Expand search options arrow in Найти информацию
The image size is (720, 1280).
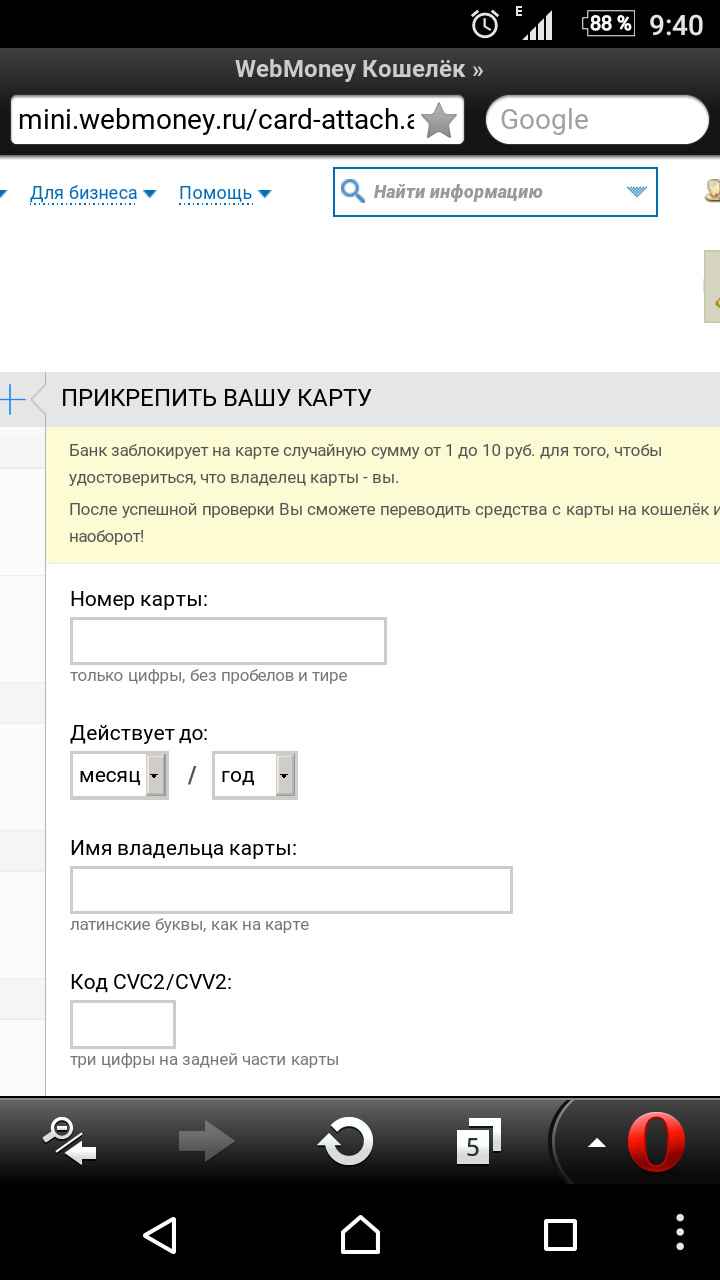click(636, 192)
